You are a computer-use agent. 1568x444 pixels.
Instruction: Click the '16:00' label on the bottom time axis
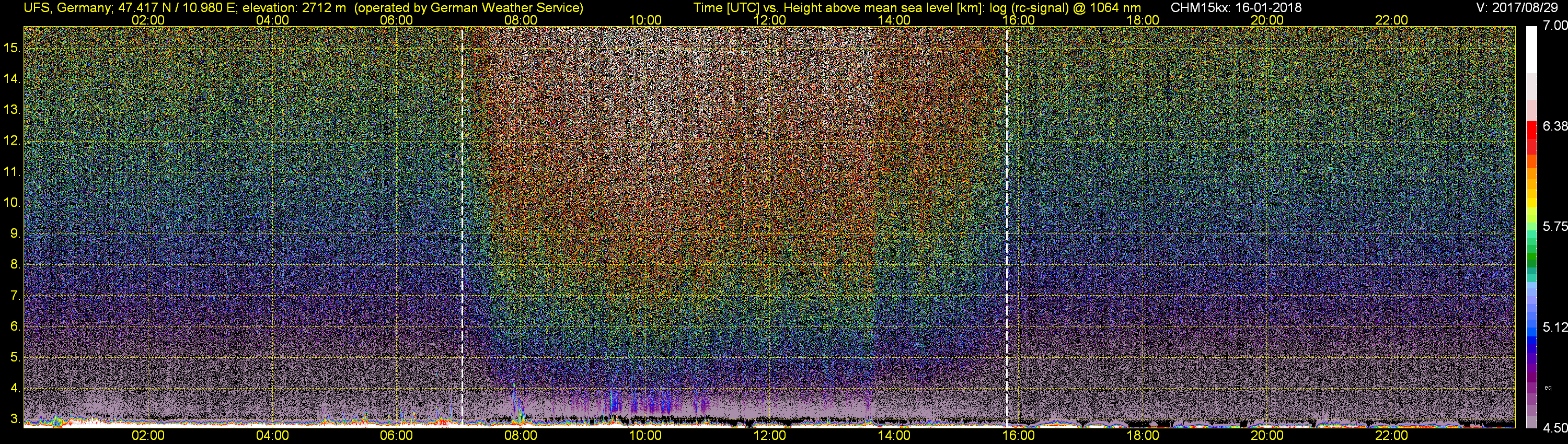(1018, 436)
